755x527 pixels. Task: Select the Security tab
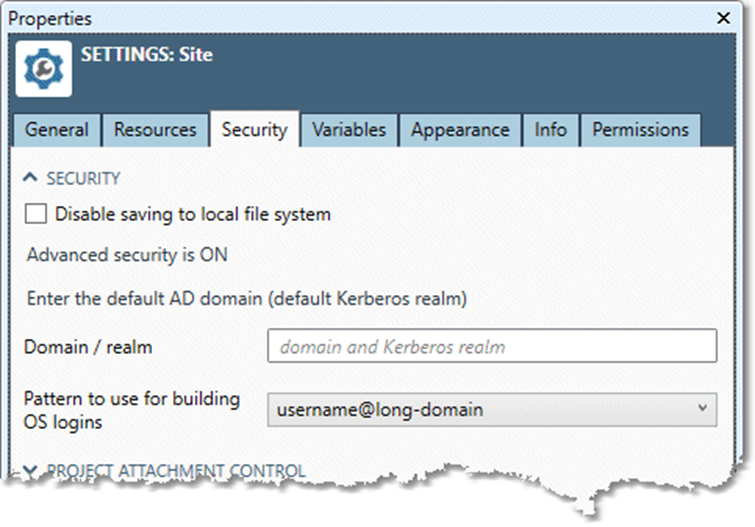click(x=254, y=130)
